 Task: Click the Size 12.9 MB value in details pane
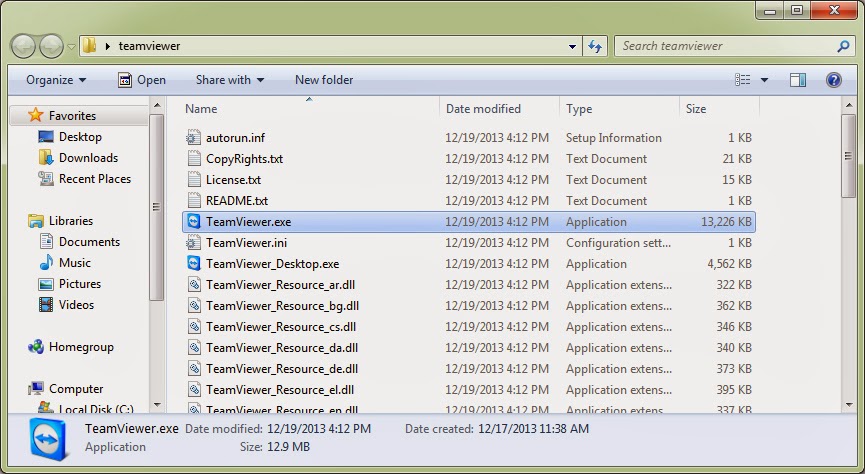pos(289,446)
